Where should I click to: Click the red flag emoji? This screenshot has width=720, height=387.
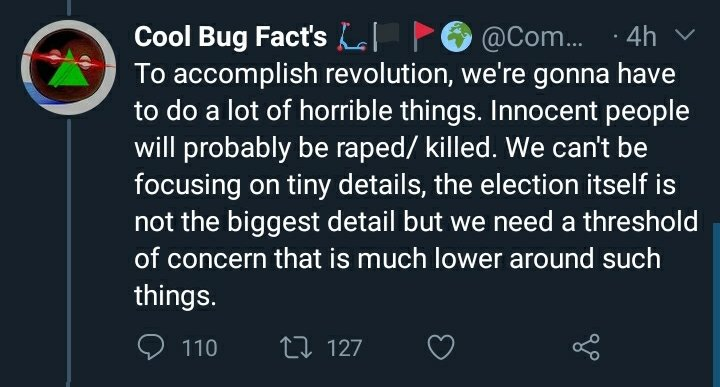[x=423, y=36]
